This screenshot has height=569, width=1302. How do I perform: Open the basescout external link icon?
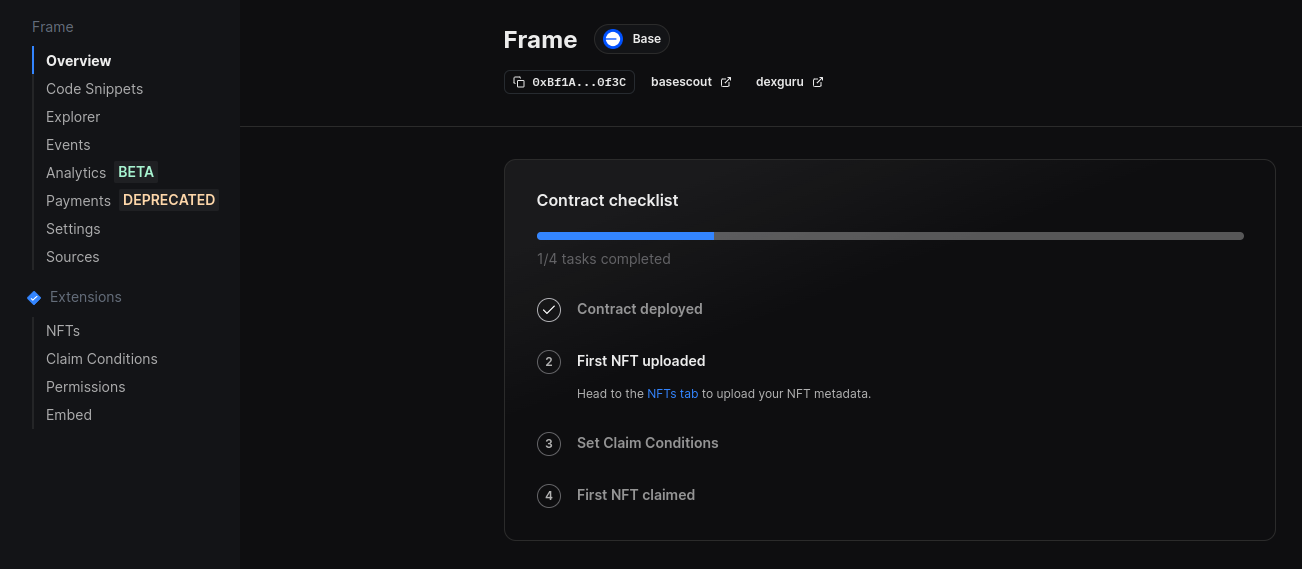point(726,82)
